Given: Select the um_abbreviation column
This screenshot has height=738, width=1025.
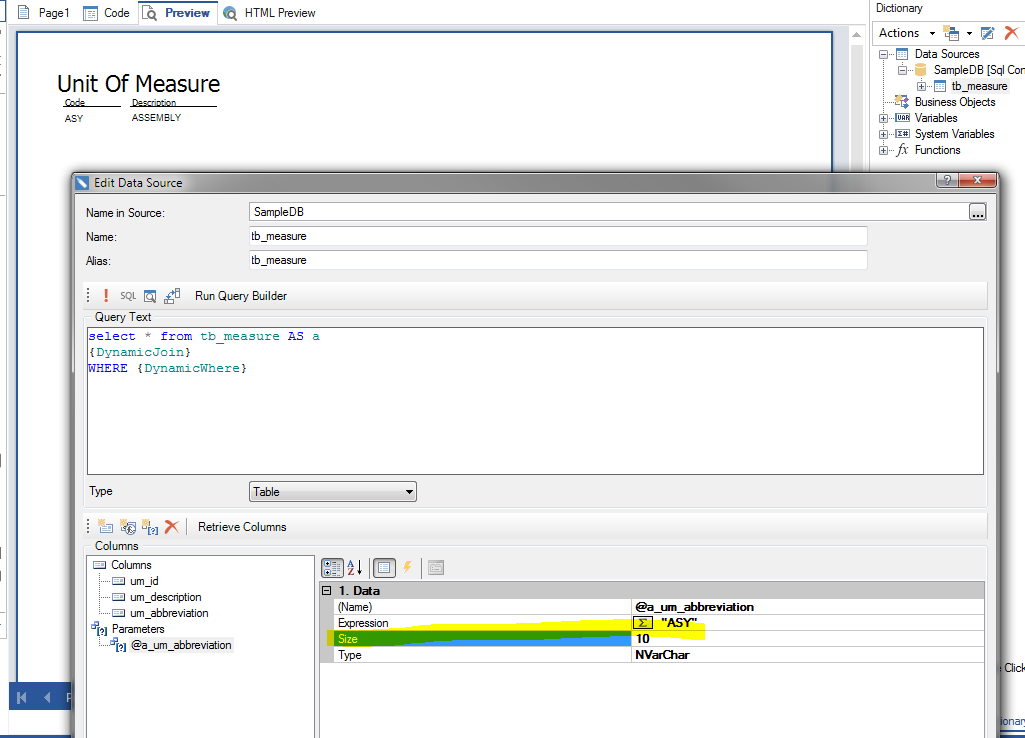Looking at the screenshot, I should (x=169, y=613).
